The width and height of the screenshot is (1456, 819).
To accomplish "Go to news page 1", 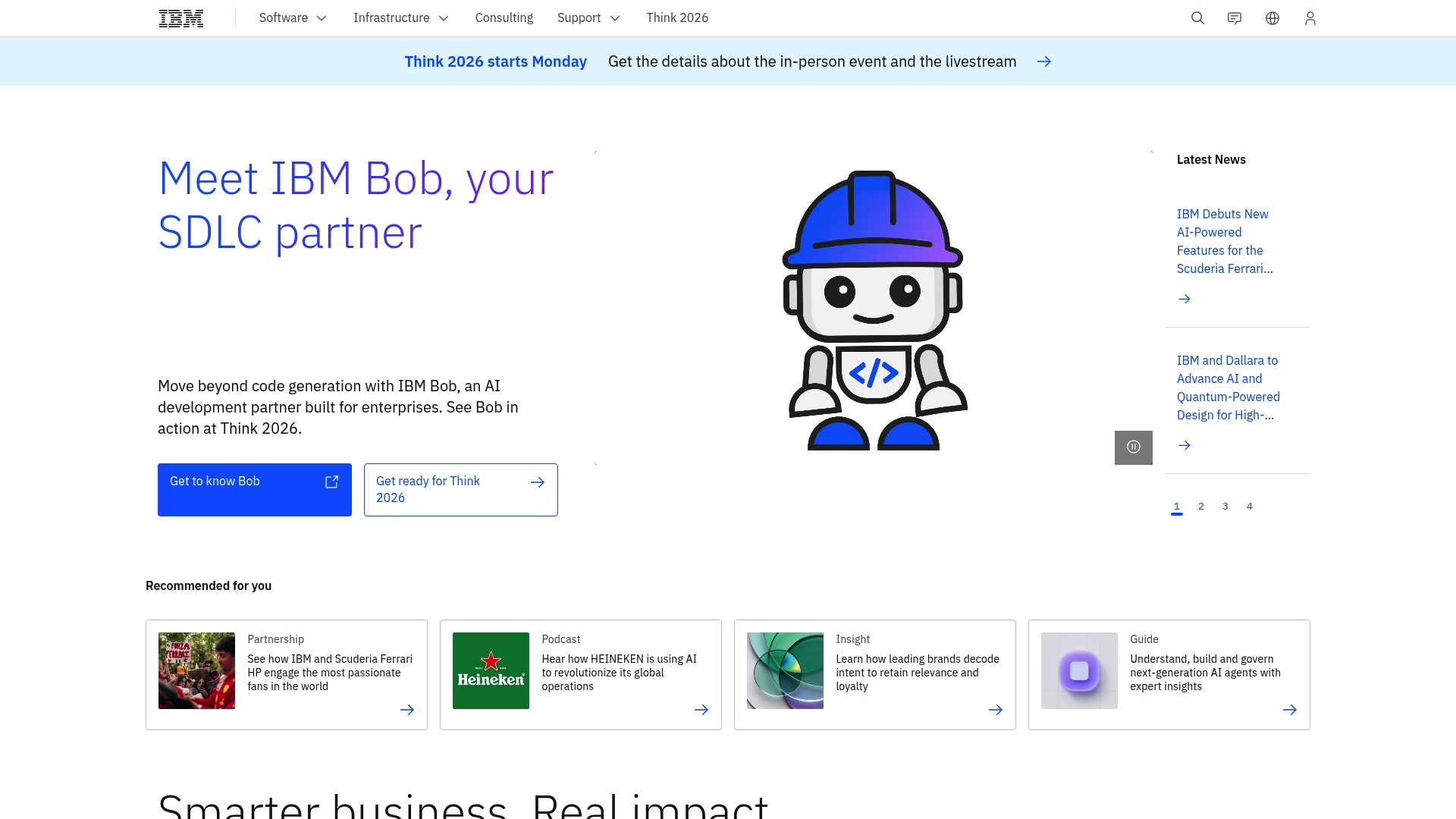I will (x=1177, y=507).
